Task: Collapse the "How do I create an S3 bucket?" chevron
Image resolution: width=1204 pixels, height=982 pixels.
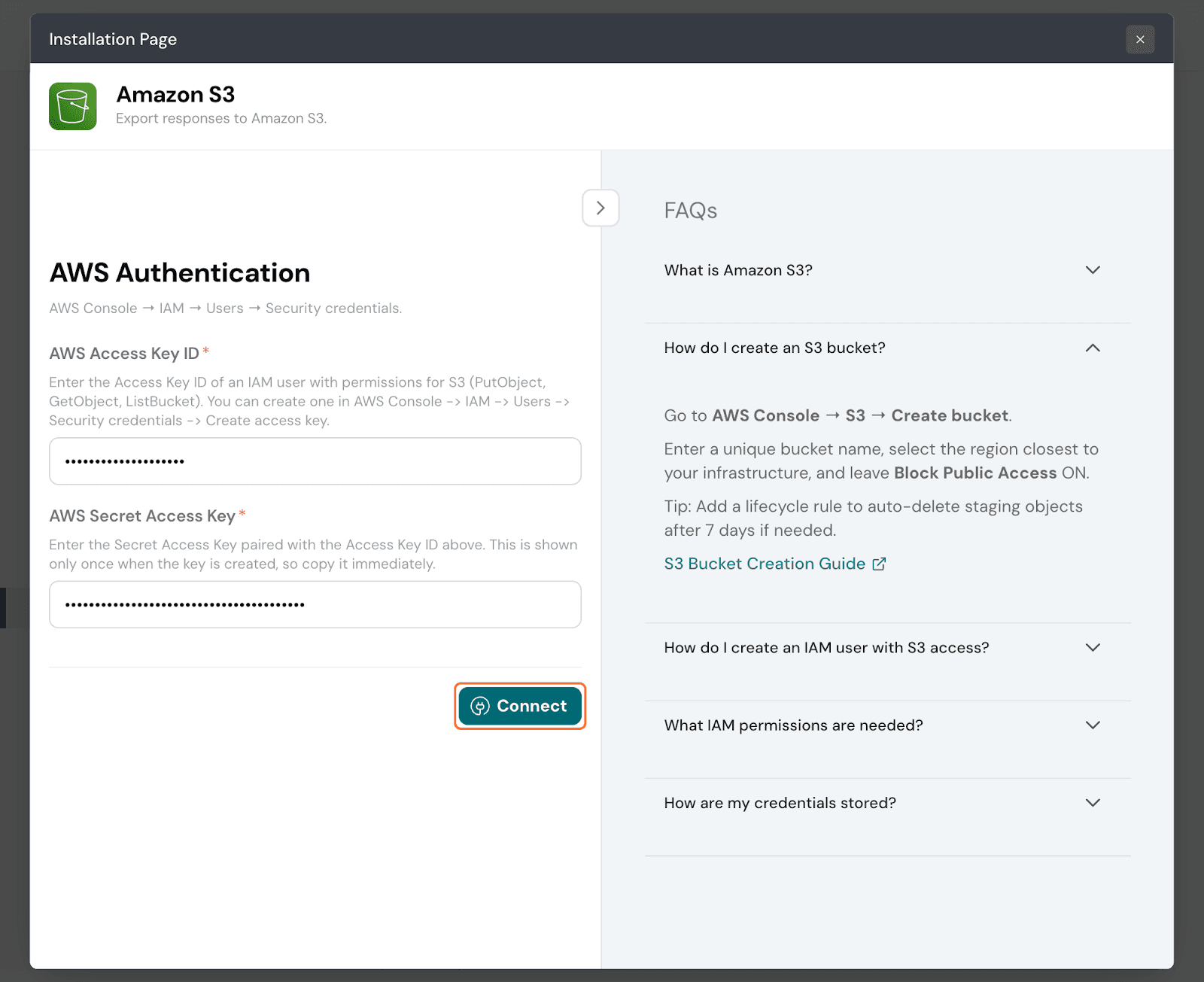Action: click(x=1093, y=348)
